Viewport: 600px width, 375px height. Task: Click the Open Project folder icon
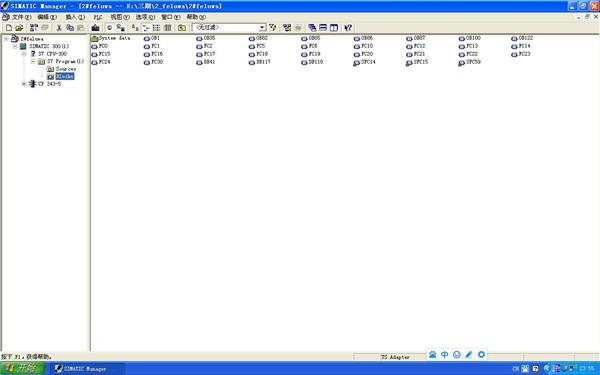point(19,28)
